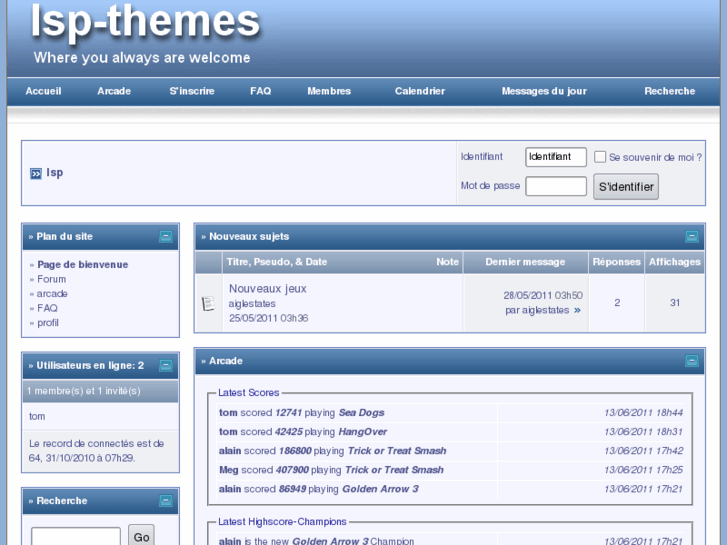Tick the Se souvenir de moi checkbox
This screenshot has width=727, height=545.
point(599,157)
